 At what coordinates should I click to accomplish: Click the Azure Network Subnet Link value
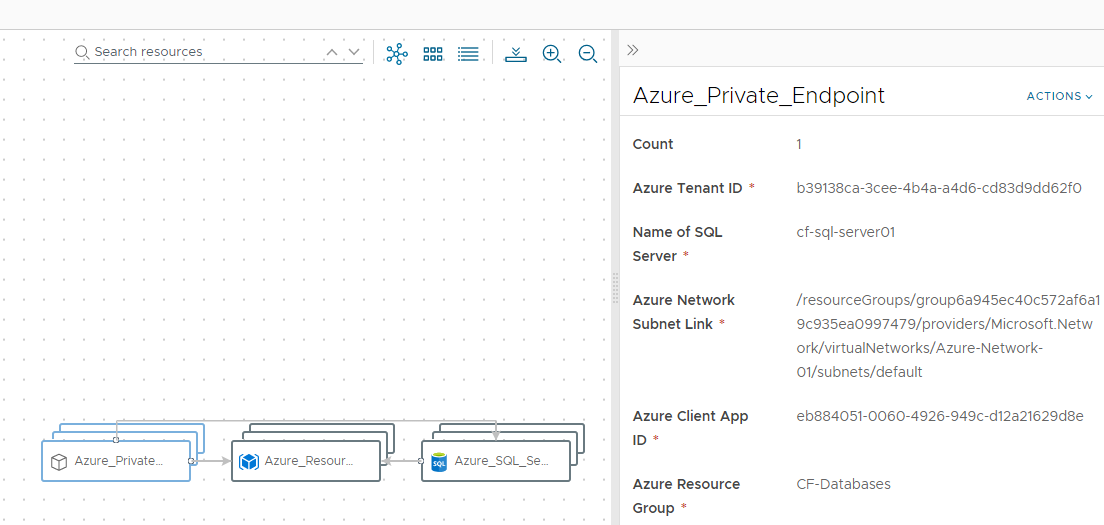pyautogui.click(x=948, y=336)
